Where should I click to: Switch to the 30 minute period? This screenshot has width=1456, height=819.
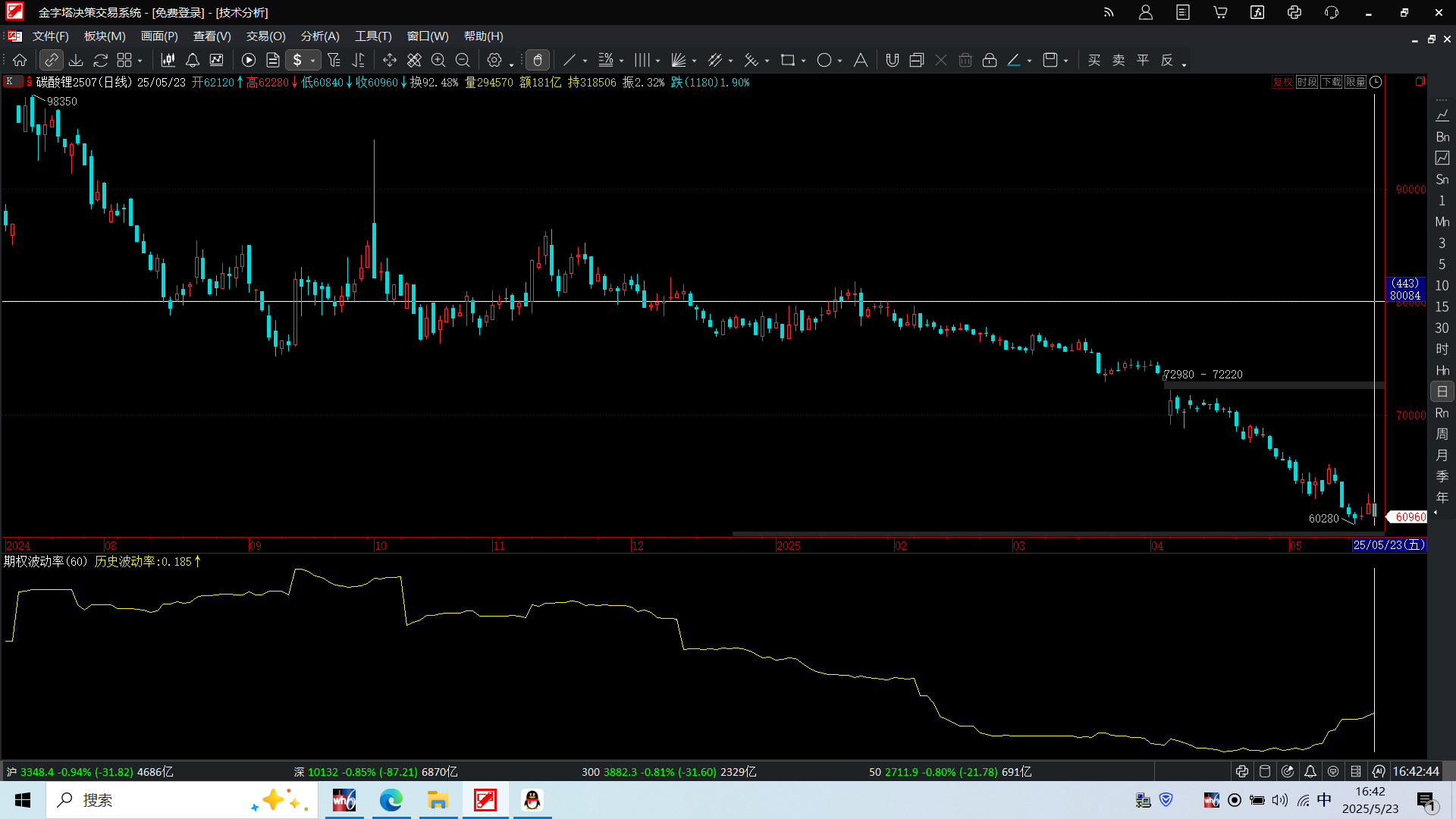point(1442,328)
